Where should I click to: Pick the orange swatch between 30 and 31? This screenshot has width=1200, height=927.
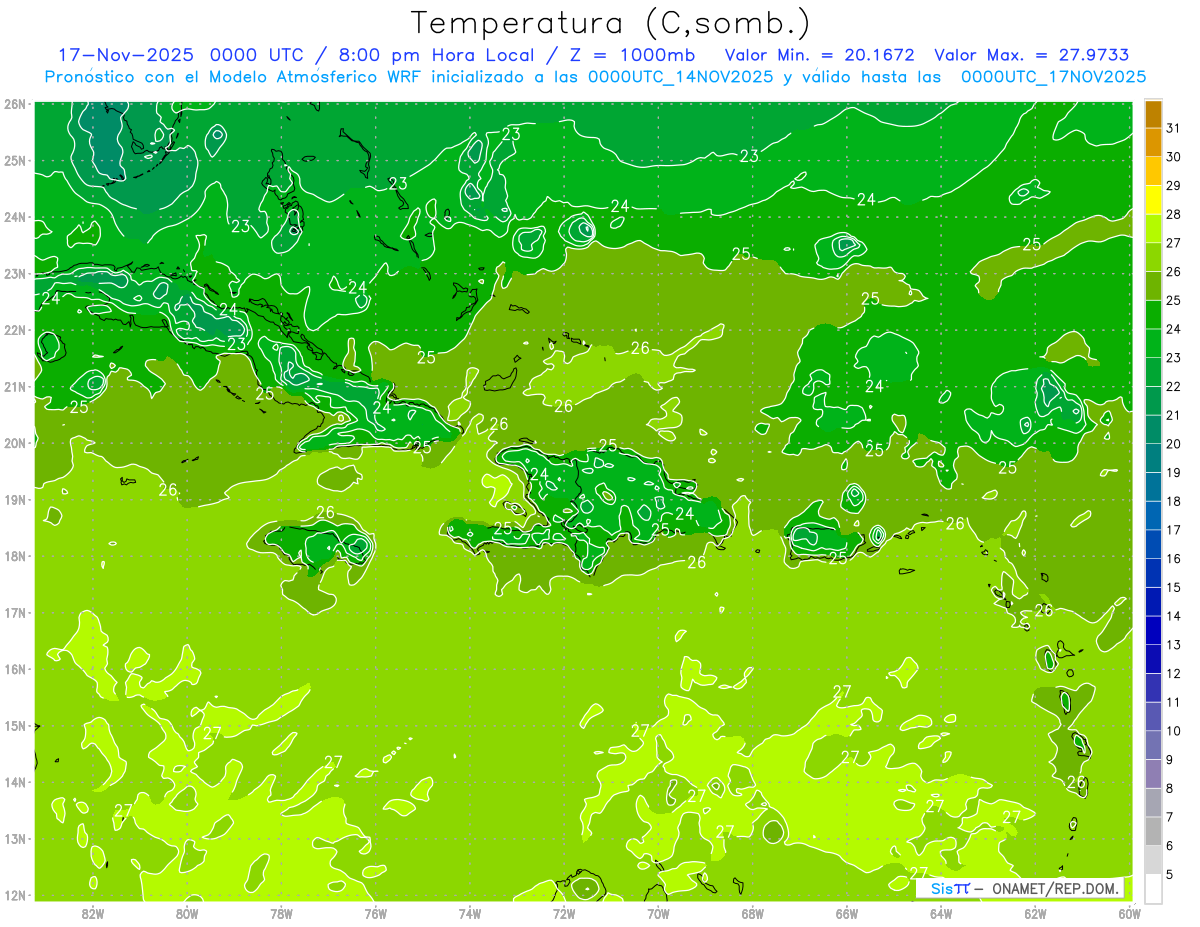pyautogui.click(x=1153, y=142)
